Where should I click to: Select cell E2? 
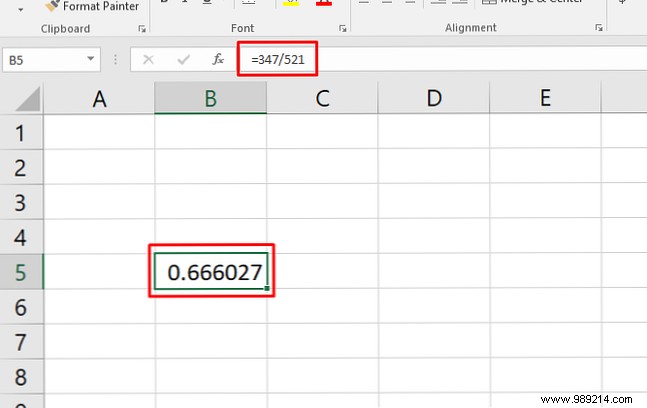(545, 167)
